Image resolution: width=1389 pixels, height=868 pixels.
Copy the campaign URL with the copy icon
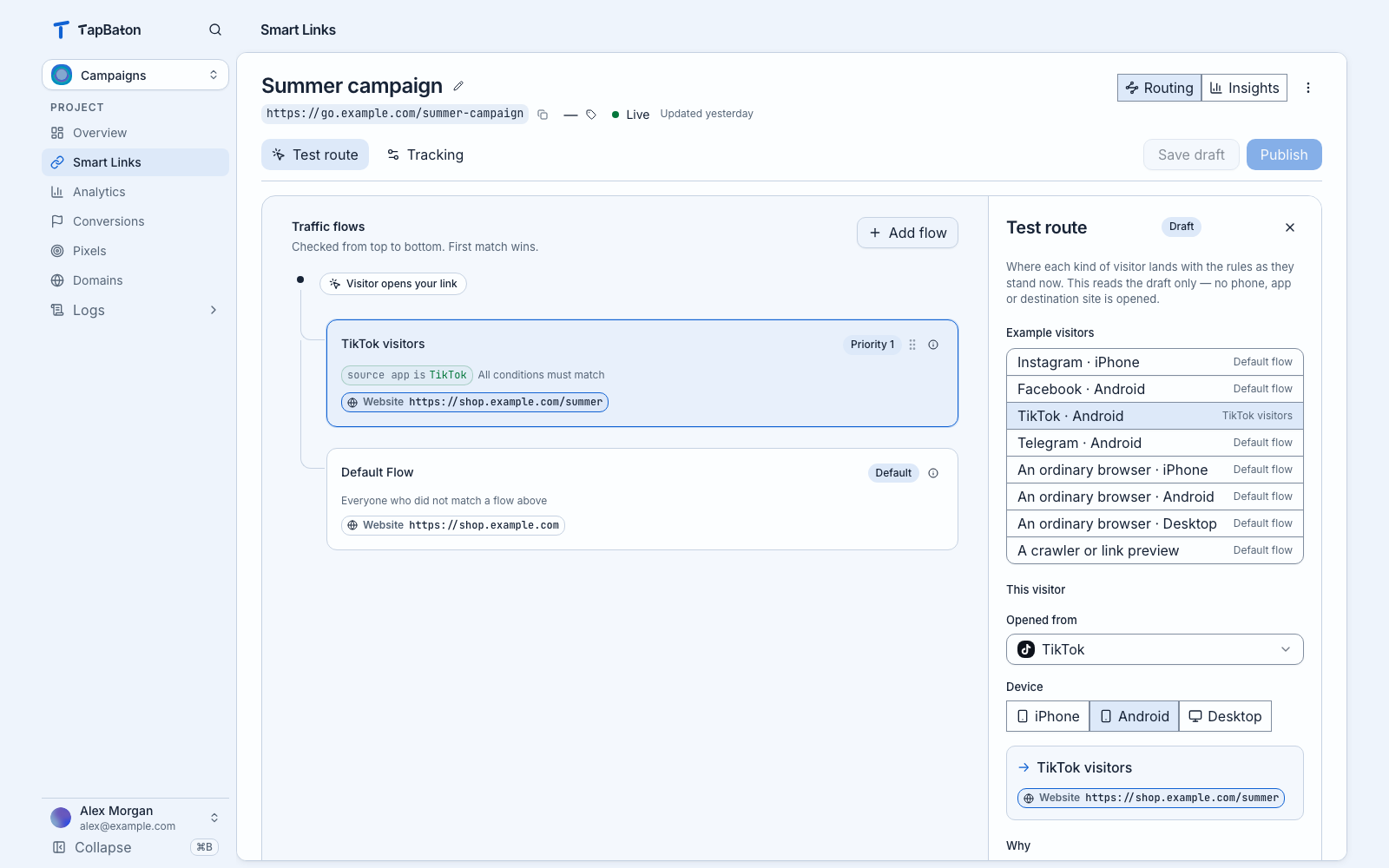543,115
